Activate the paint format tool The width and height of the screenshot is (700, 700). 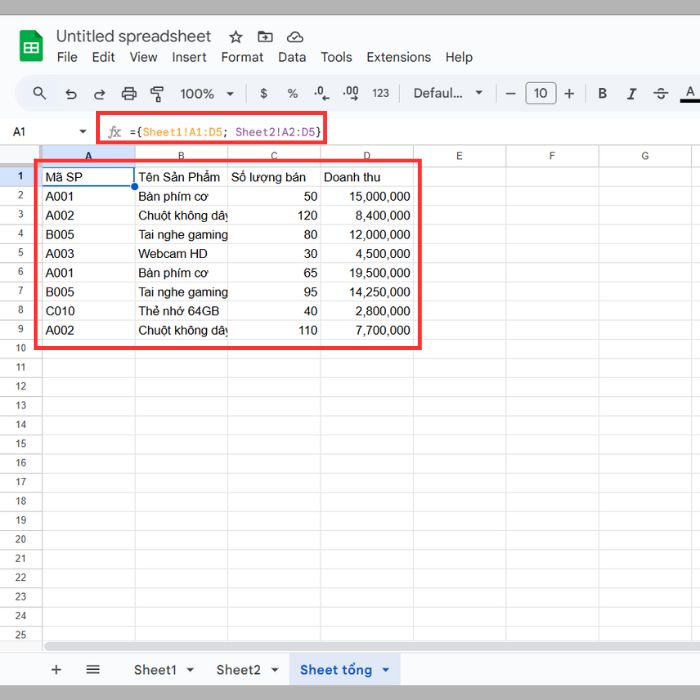point(157,94)
